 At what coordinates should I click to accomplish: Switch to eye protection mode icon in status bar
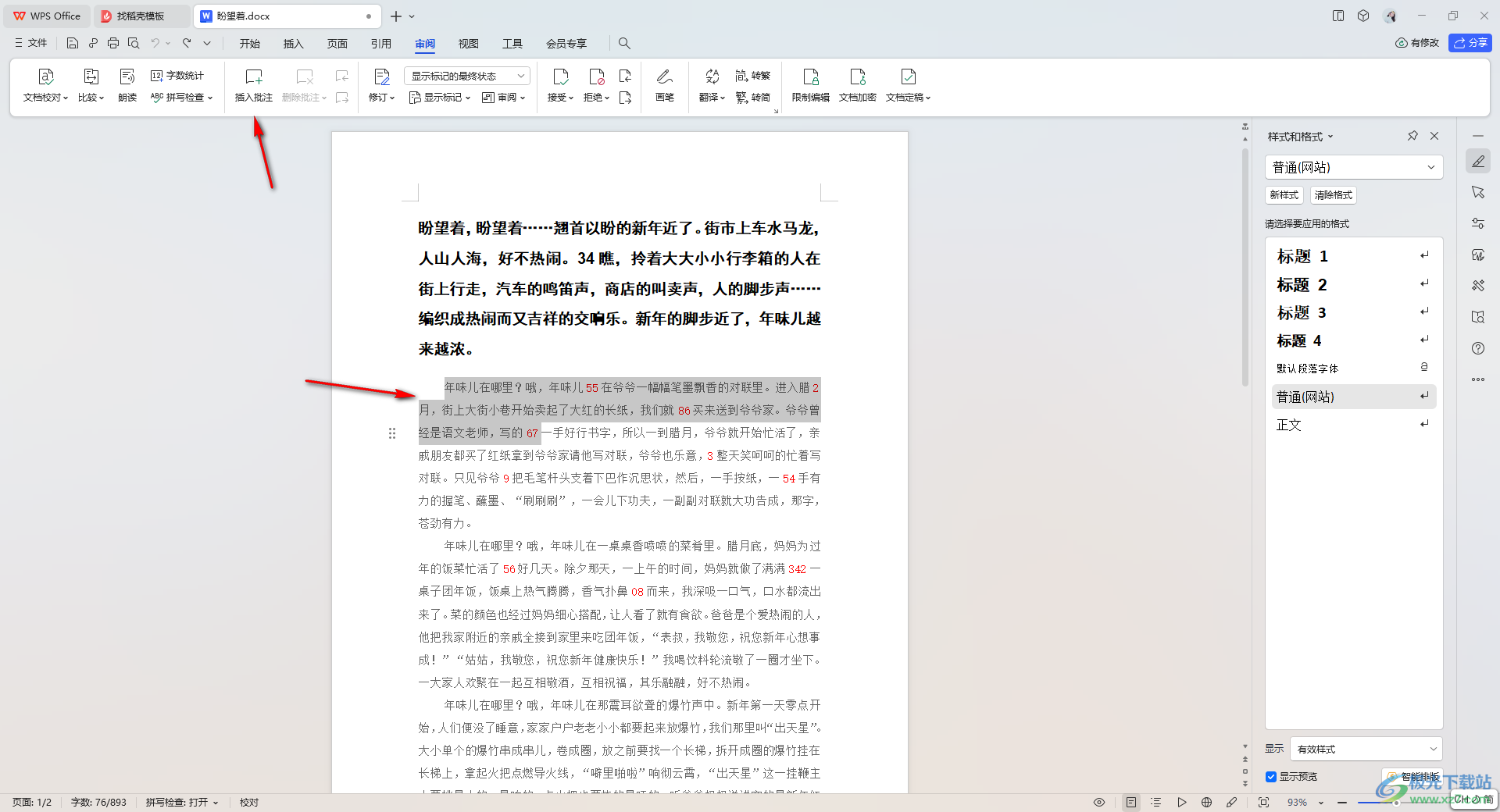point(1099,802)
